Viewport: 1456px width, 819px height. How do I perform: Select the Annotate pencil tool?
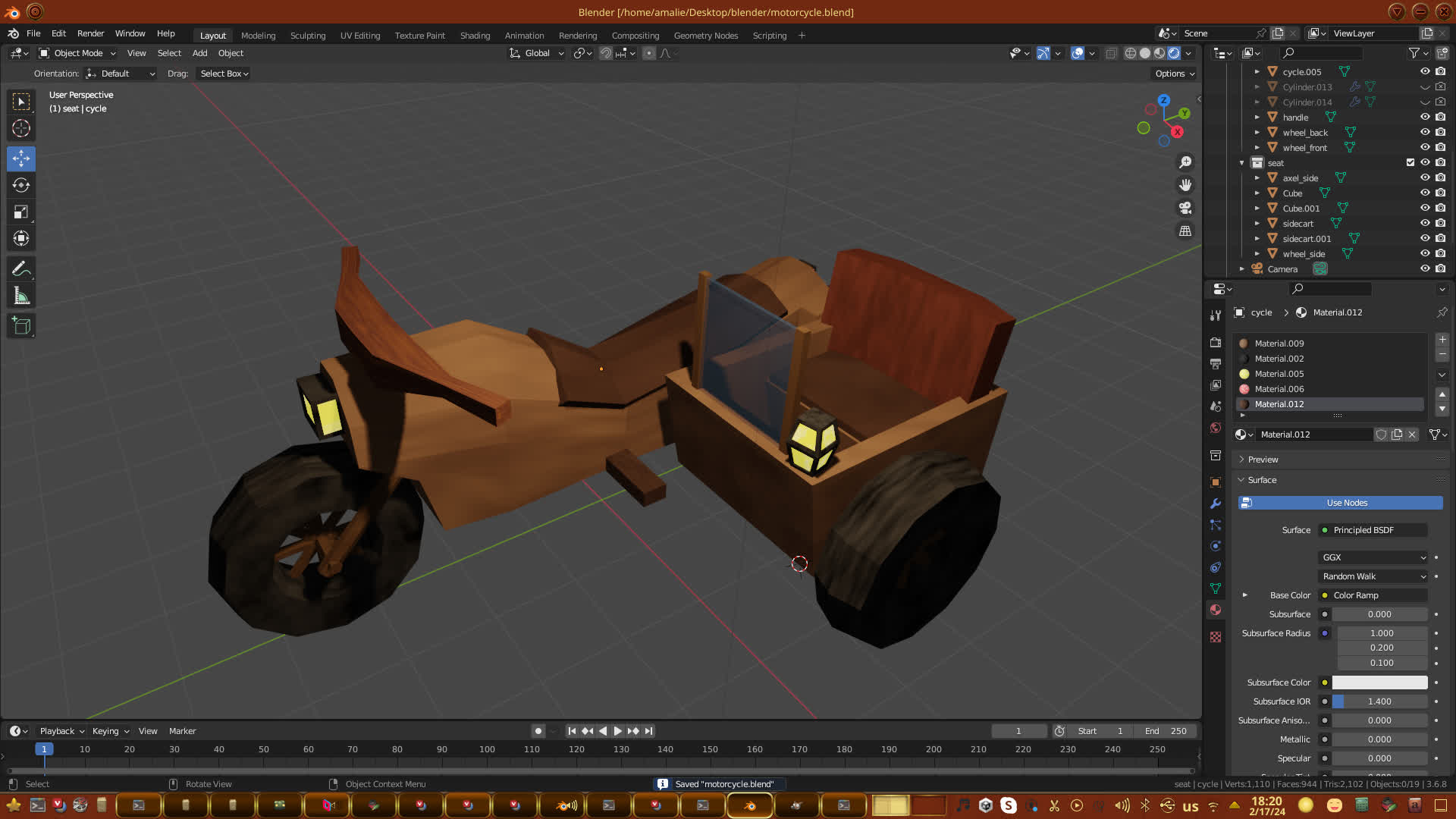point(21,268)
